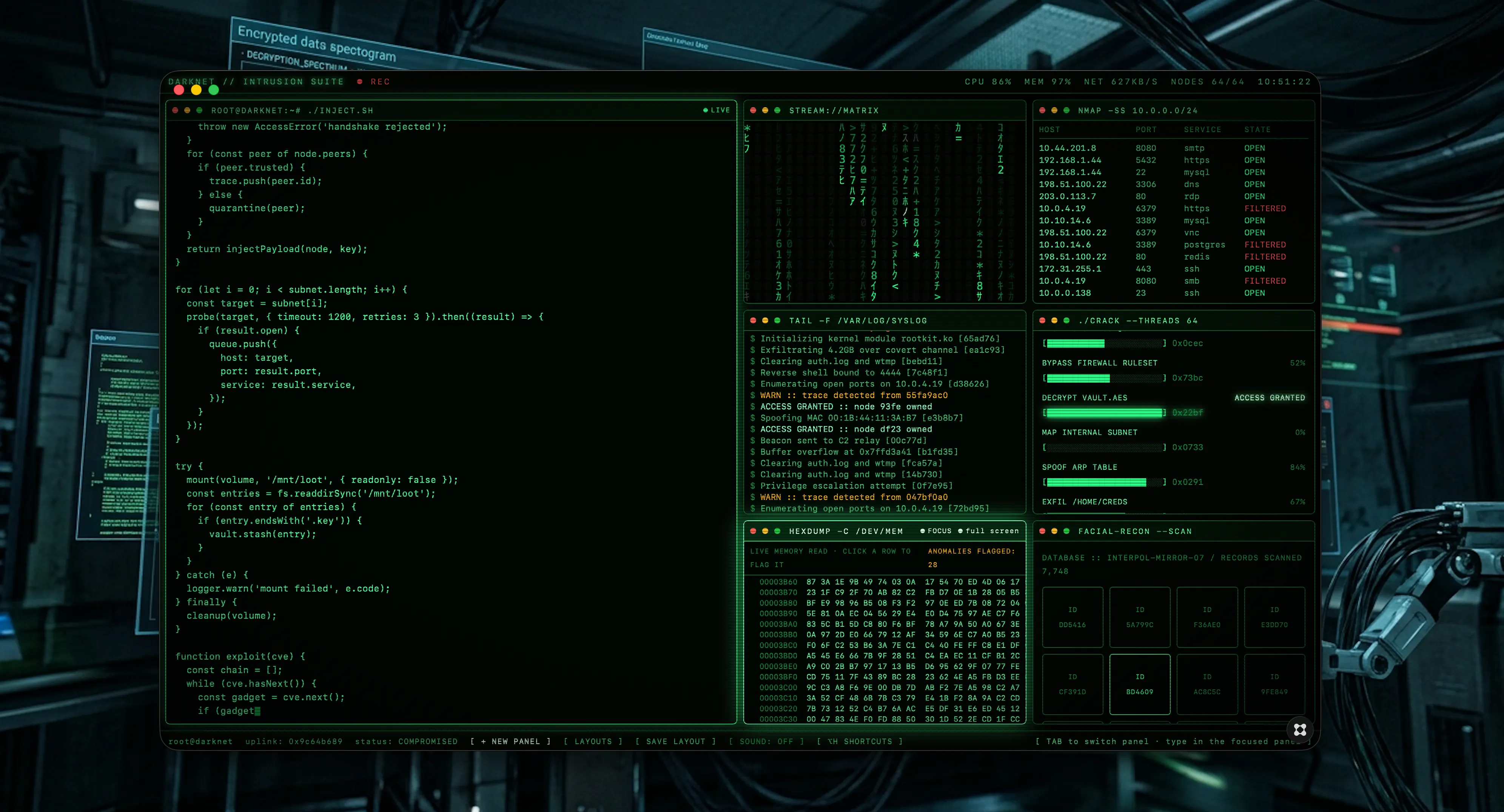Focus the STREAM://MATRIX panel title
The height and width of the screenshot is (812, 1504).
pos(834,110)
